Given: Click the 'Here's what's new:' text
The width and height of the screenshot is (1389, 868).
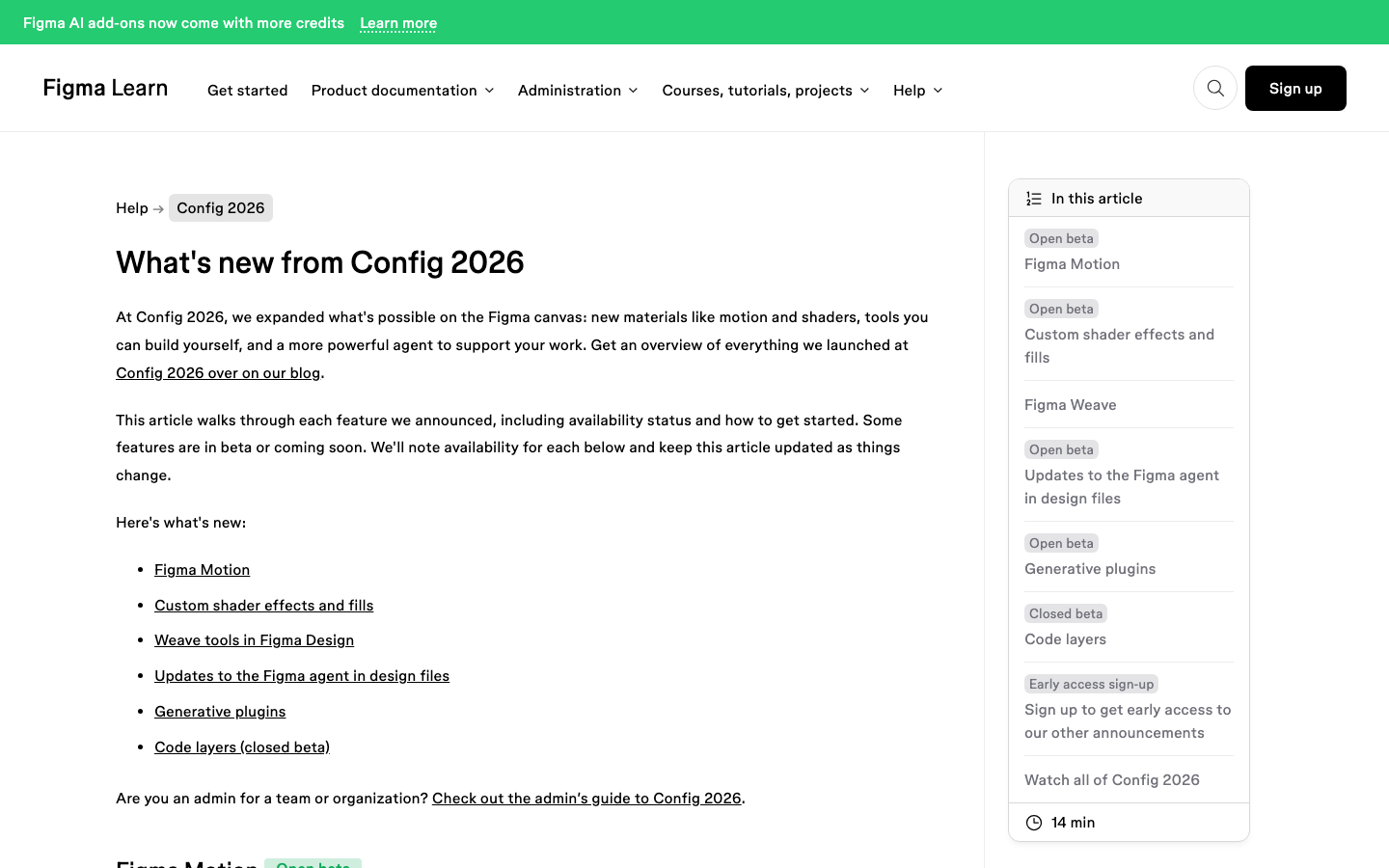Looking at the screenshot, I should tap(180, 522).
